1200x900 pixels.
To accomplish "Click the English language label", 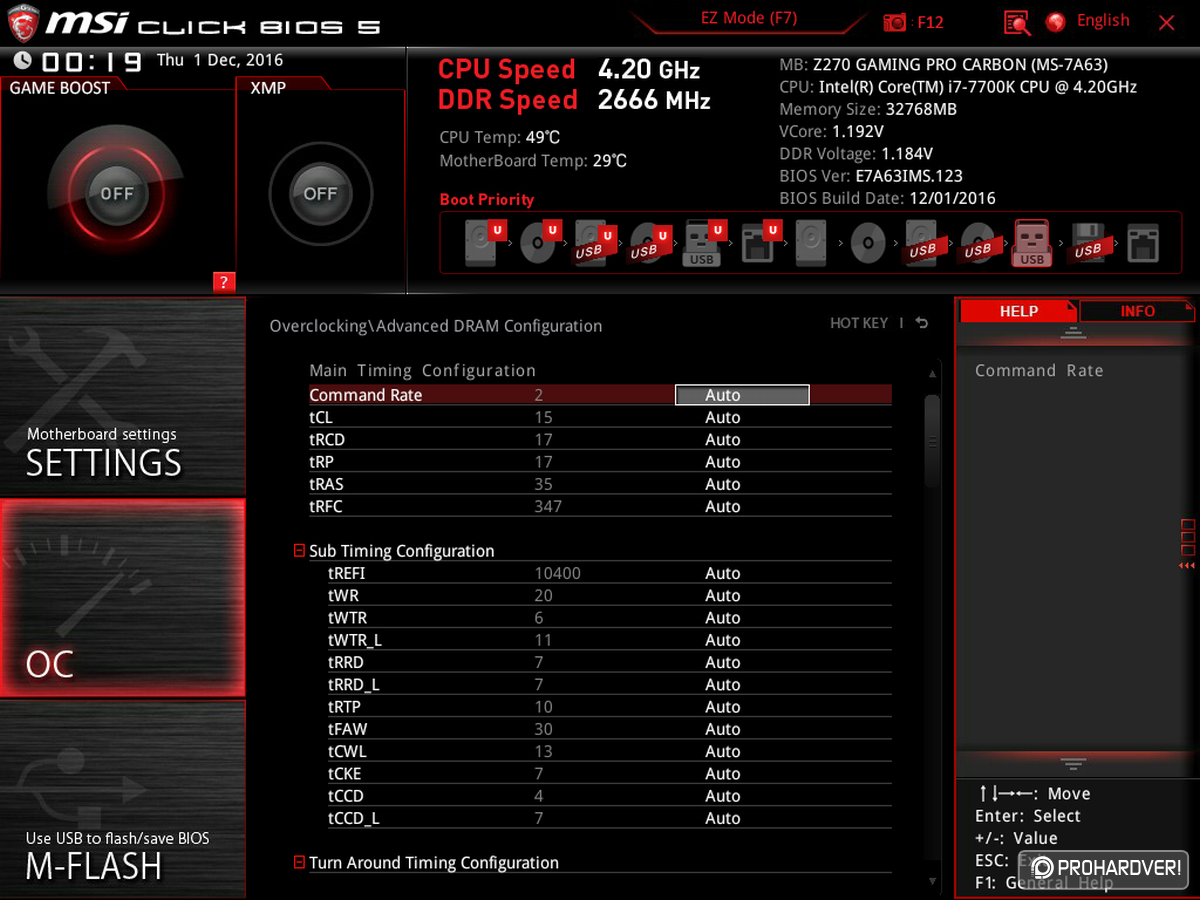I will click(x=1103, y=21).
